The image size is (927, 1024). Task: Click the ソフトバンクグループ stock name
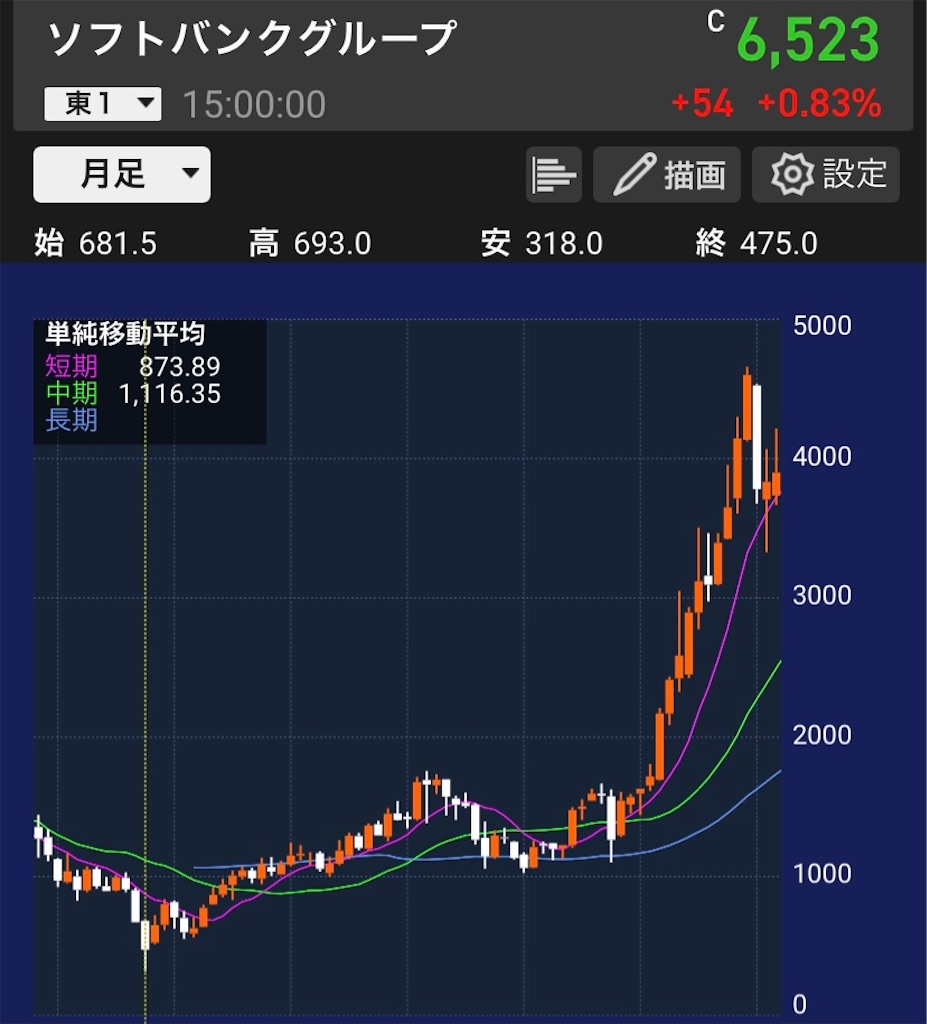[x=252, y=39]
